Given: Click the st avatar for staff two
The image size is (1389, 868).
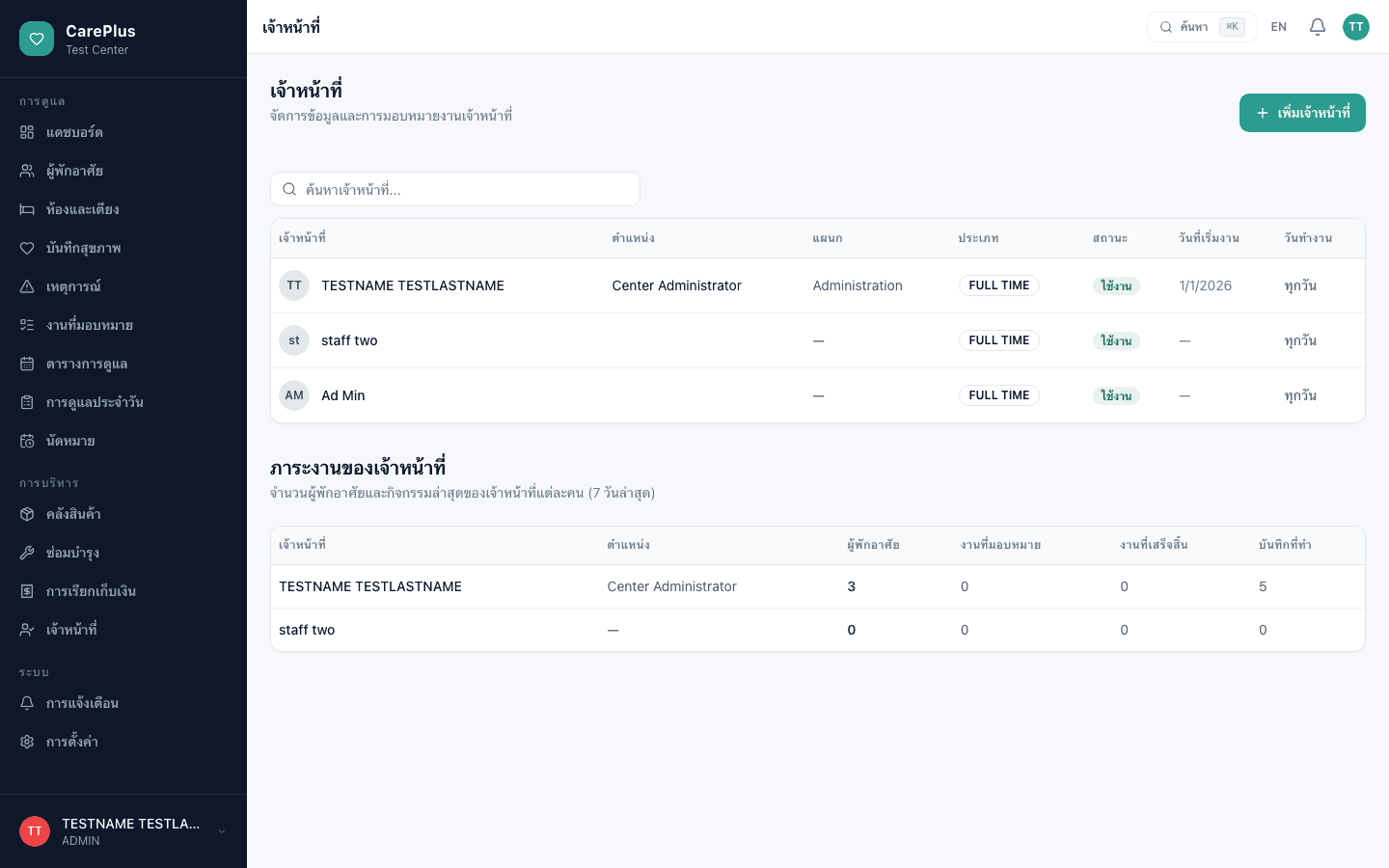Looking at the screenshot, I should (x=294, y=340).
